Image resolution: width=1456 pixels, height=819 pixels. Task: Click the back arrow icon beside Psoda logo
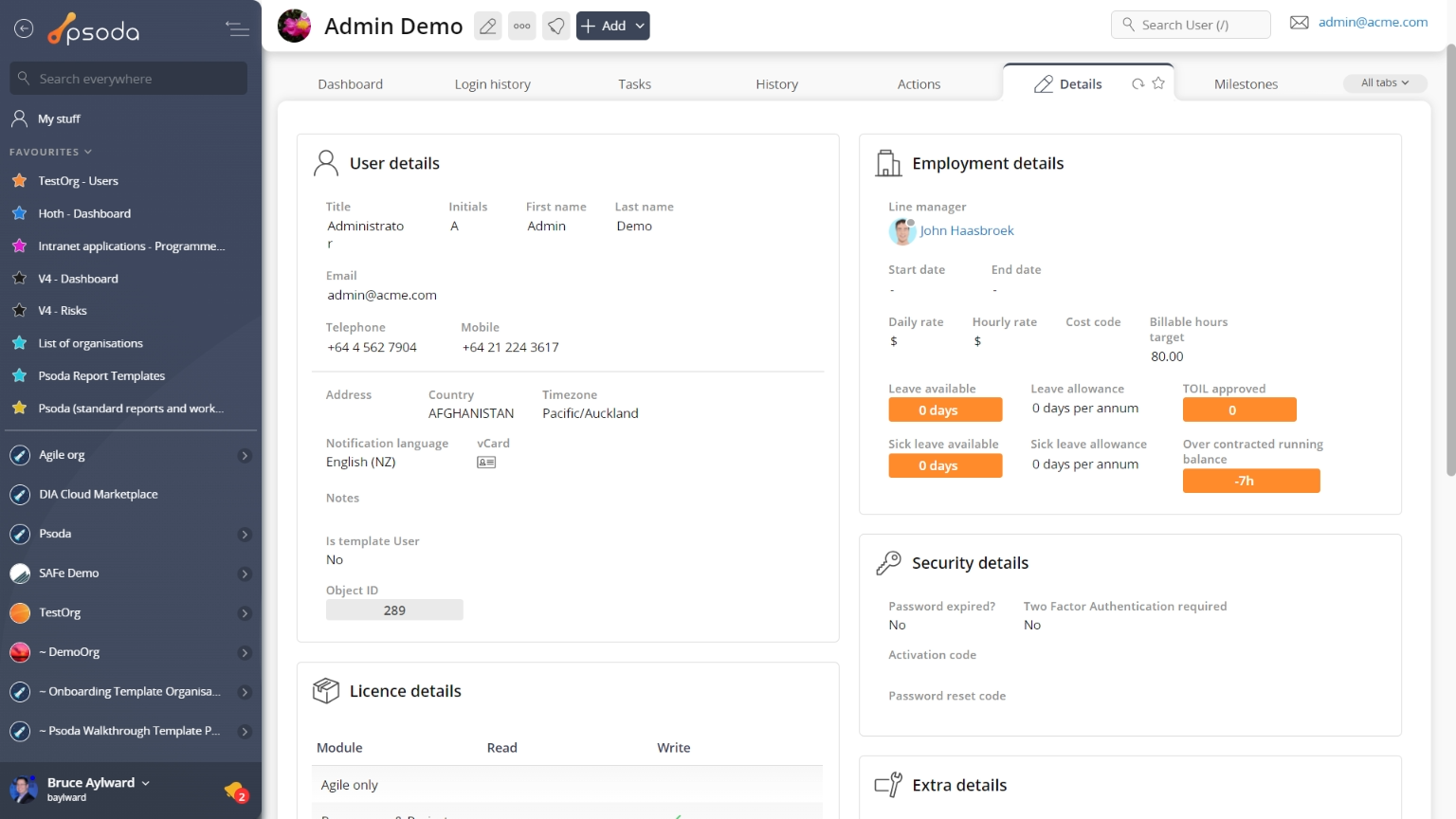coord(24,29)
